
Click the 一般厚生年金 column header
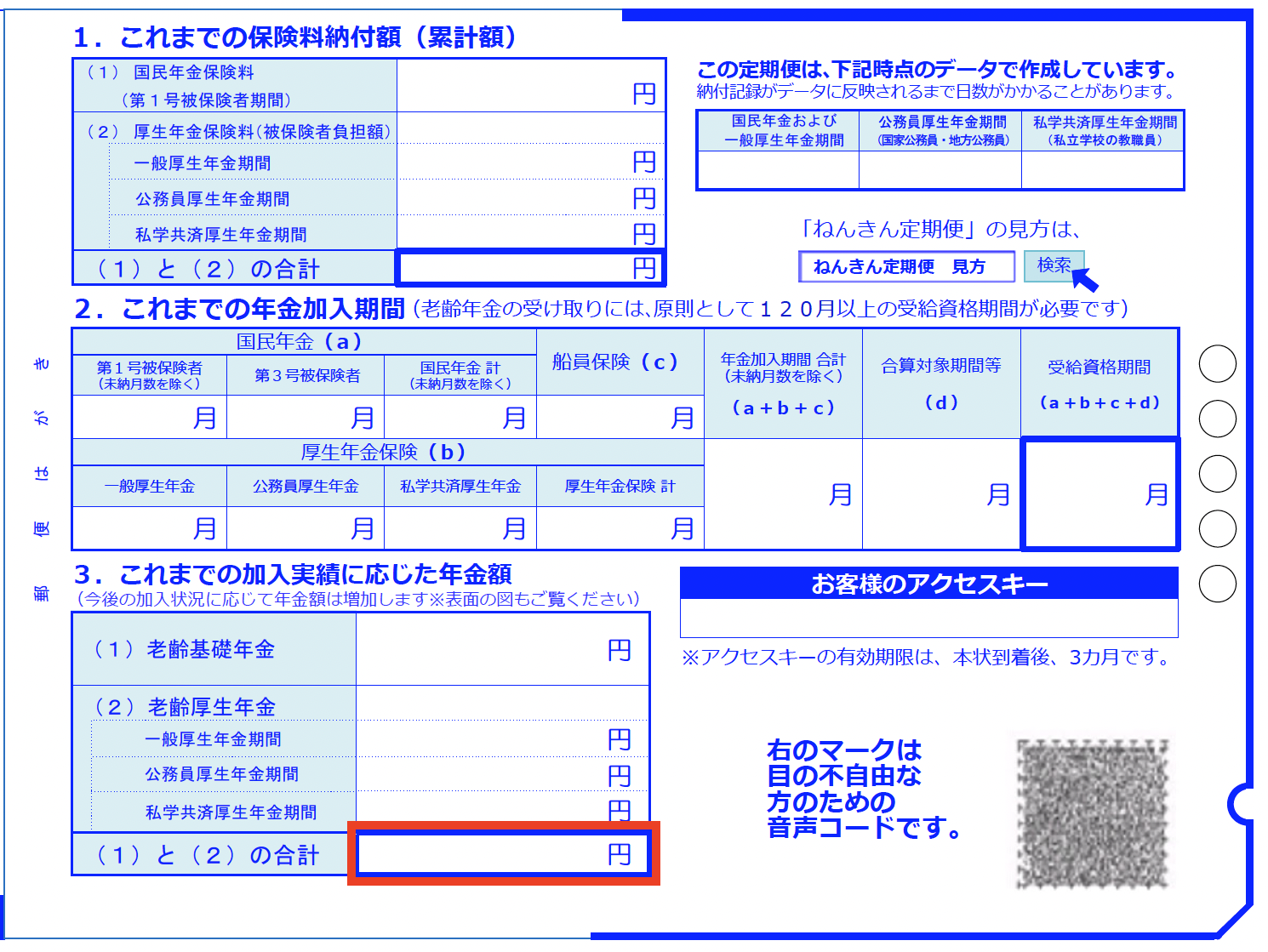pos(150,487)
